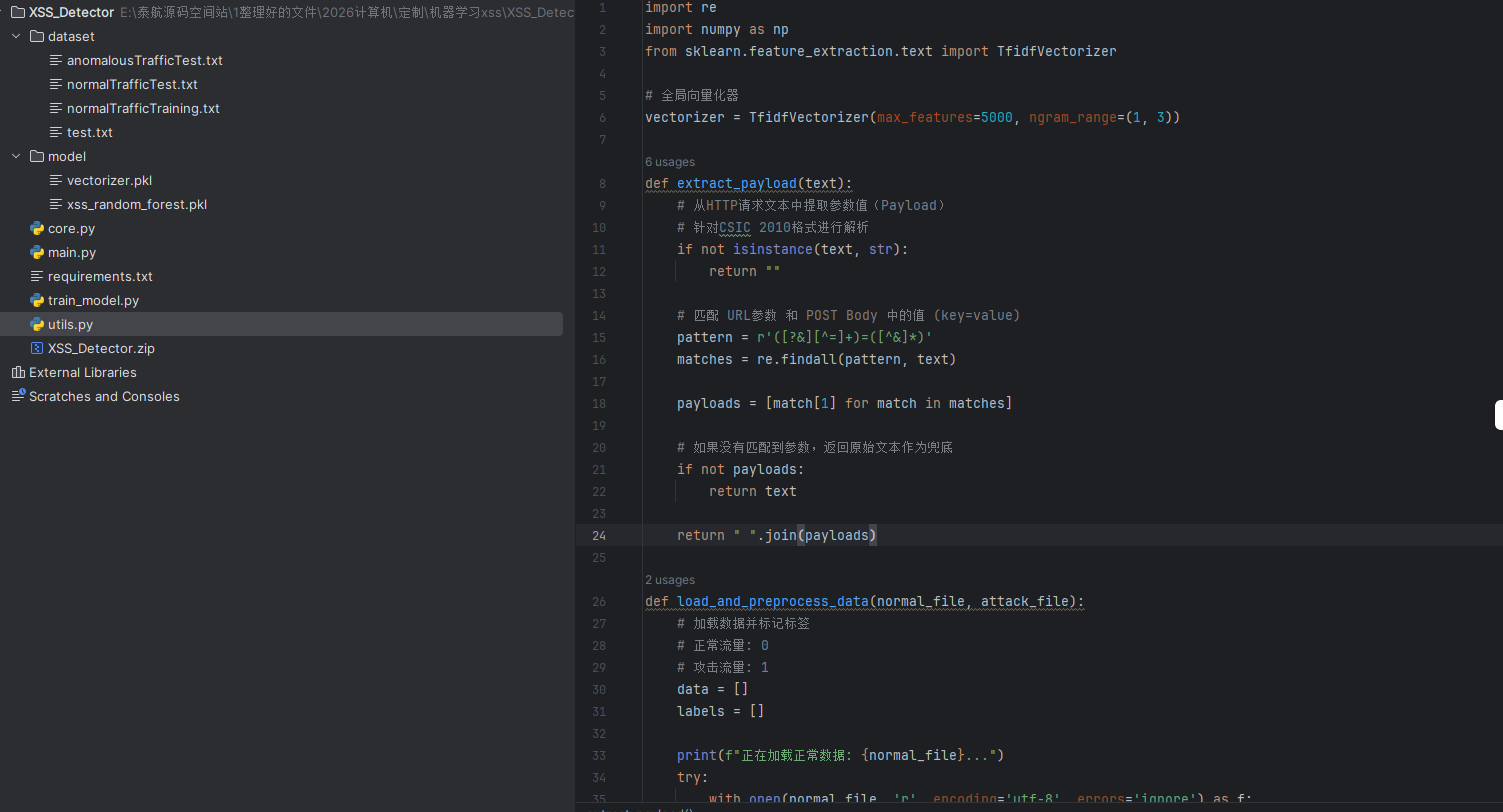
Task: Select normalTrafficTest.txt in the tree
Action: point(132,84)
